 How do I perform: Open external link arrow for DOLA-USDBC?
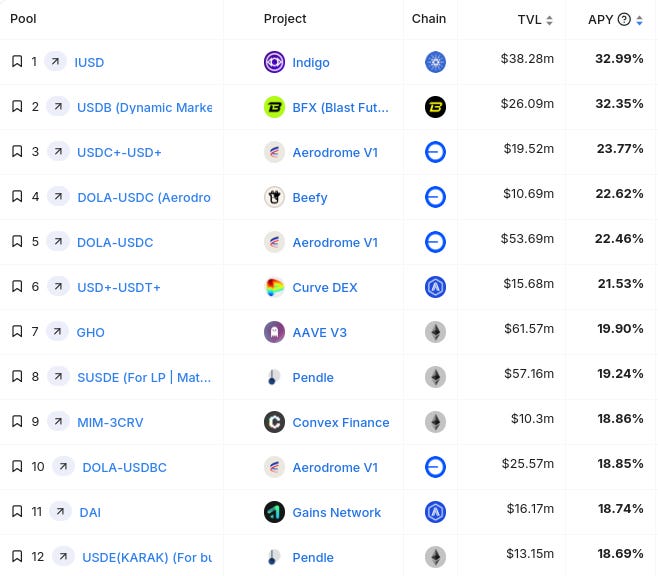click(63, 467)
